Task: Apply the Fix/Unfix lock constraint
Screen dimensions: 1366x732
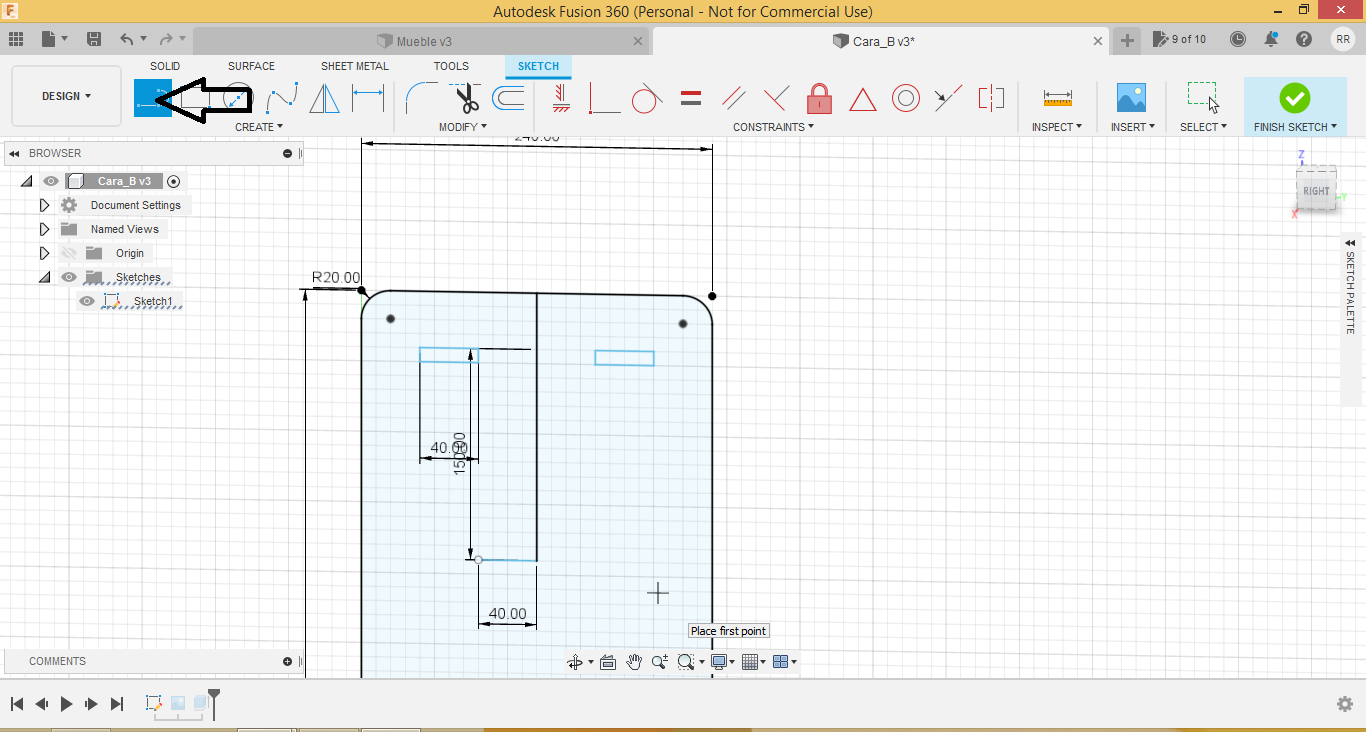Action: click(x=819, y=98)
